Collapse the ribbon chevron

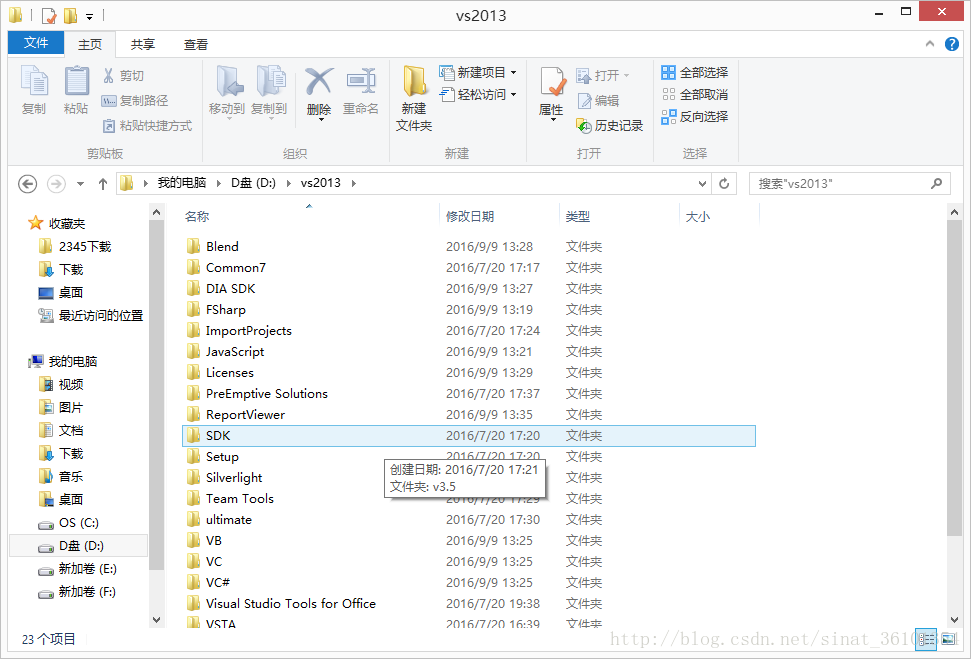pyautogui.click(x=930, y=44)
